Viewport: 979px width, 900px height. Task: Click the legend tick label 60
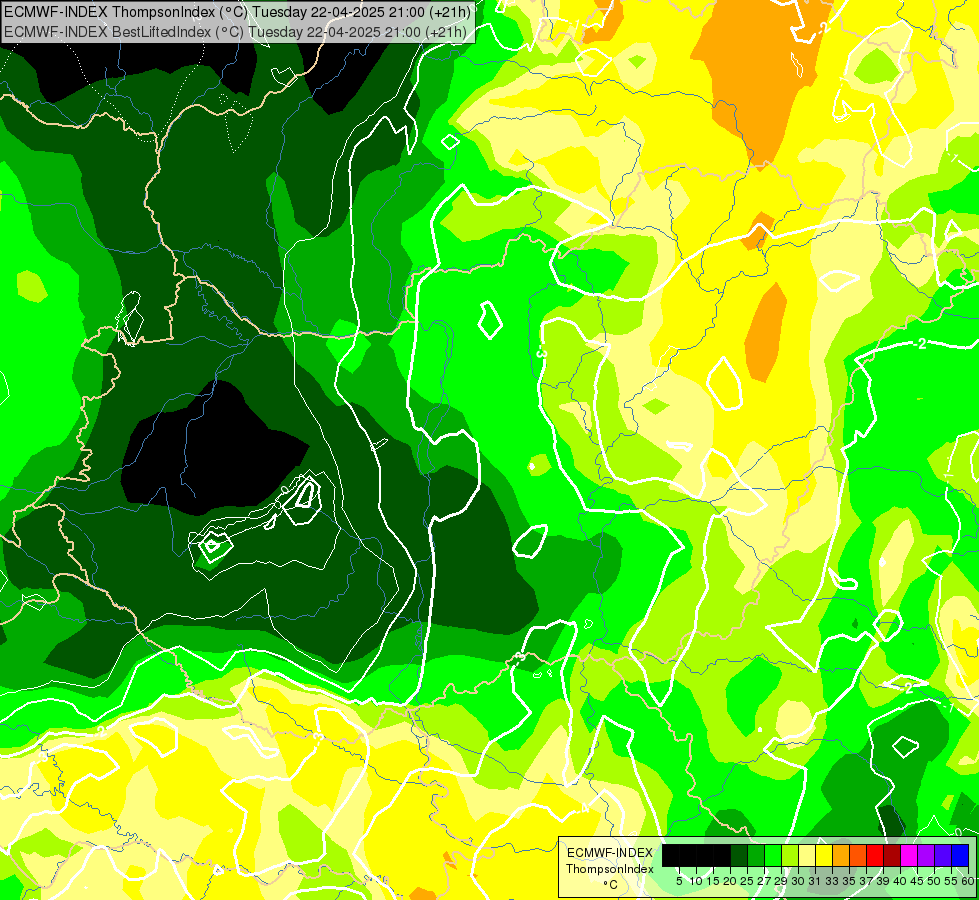click(x=968, y=881)
